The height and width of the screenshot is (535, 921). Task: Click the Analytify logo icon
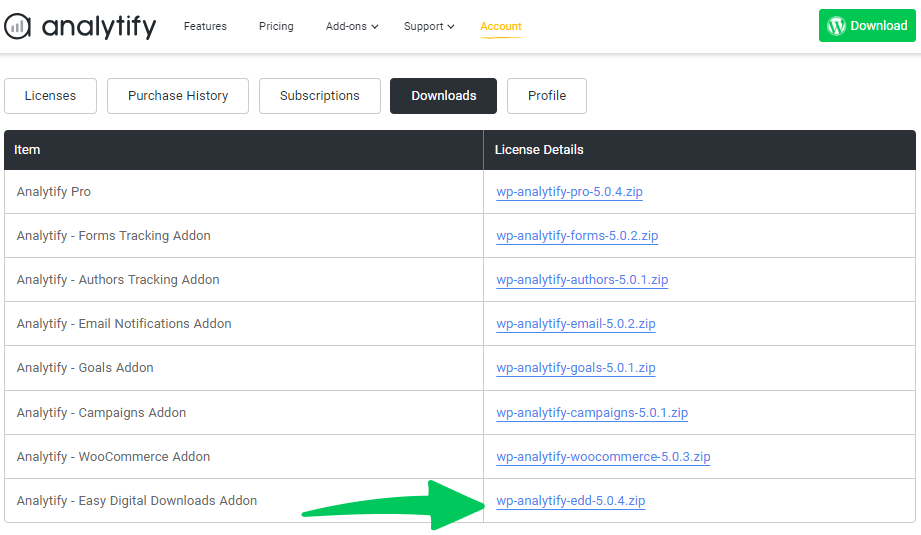17,26
